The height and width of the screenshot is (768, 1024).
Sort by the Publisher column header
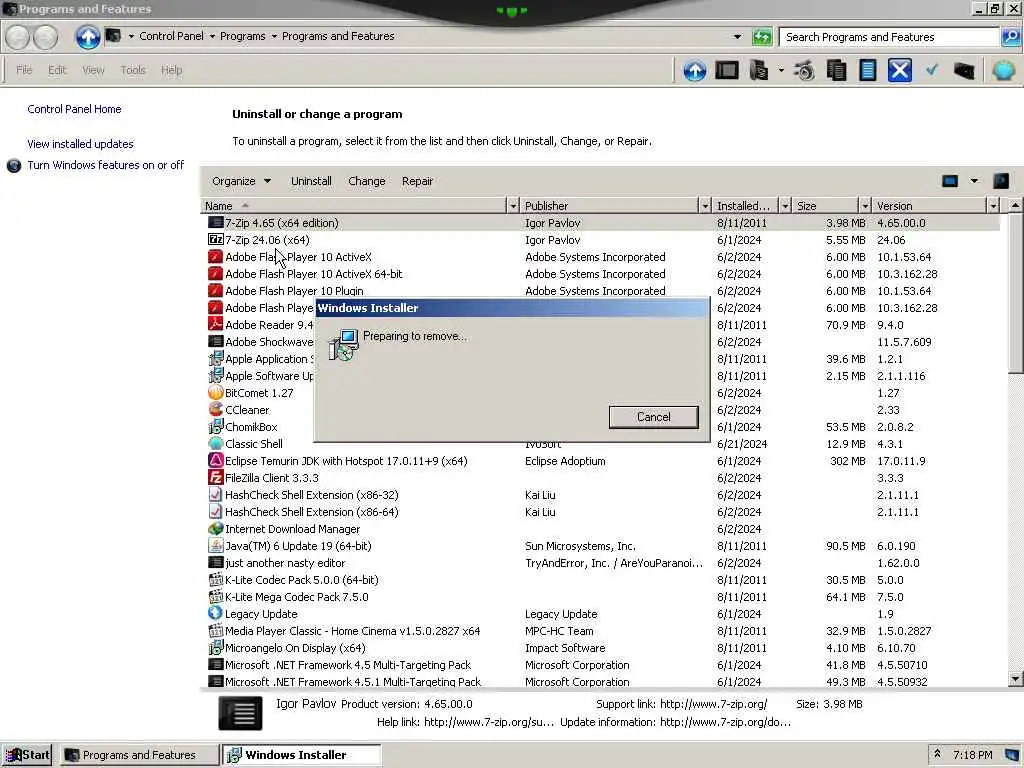point(609,206)
